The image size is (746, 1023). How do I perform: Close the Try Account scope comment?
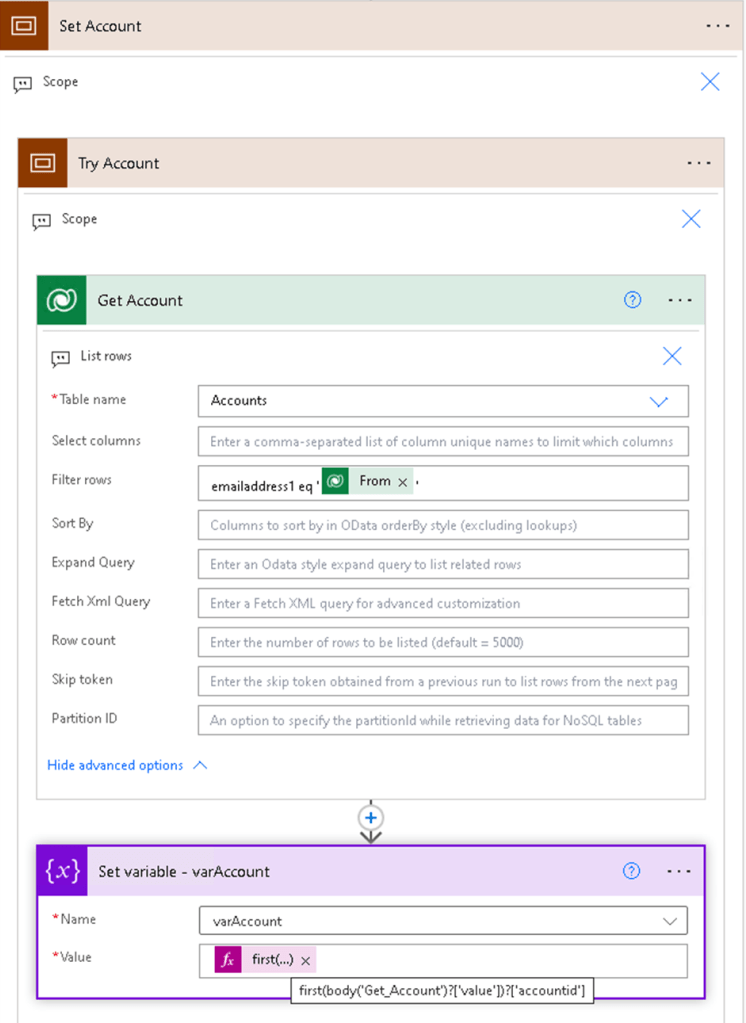pos(691,219)
